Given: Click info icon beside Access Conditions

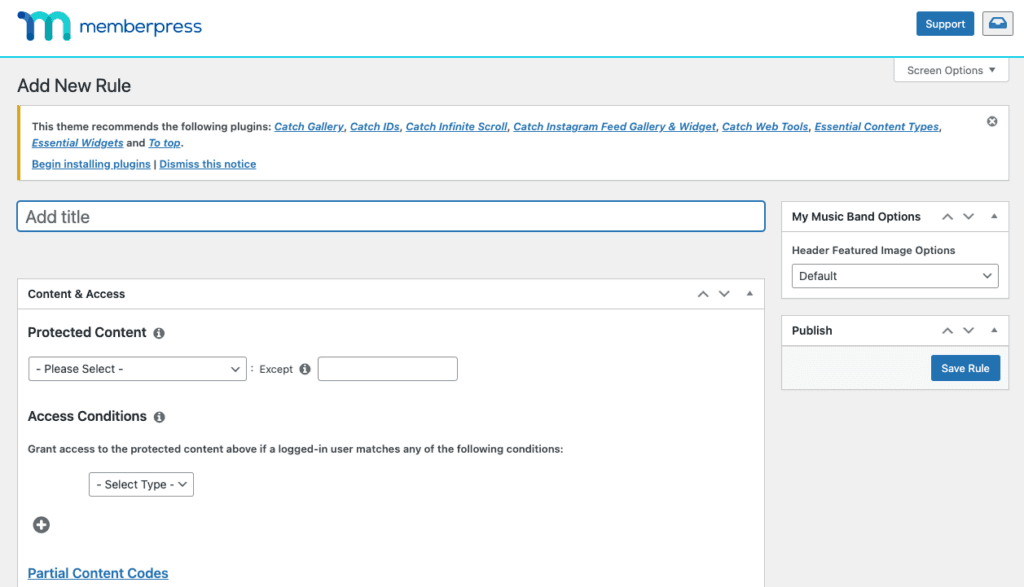Looking at the screenshot, I should [159, 417].
